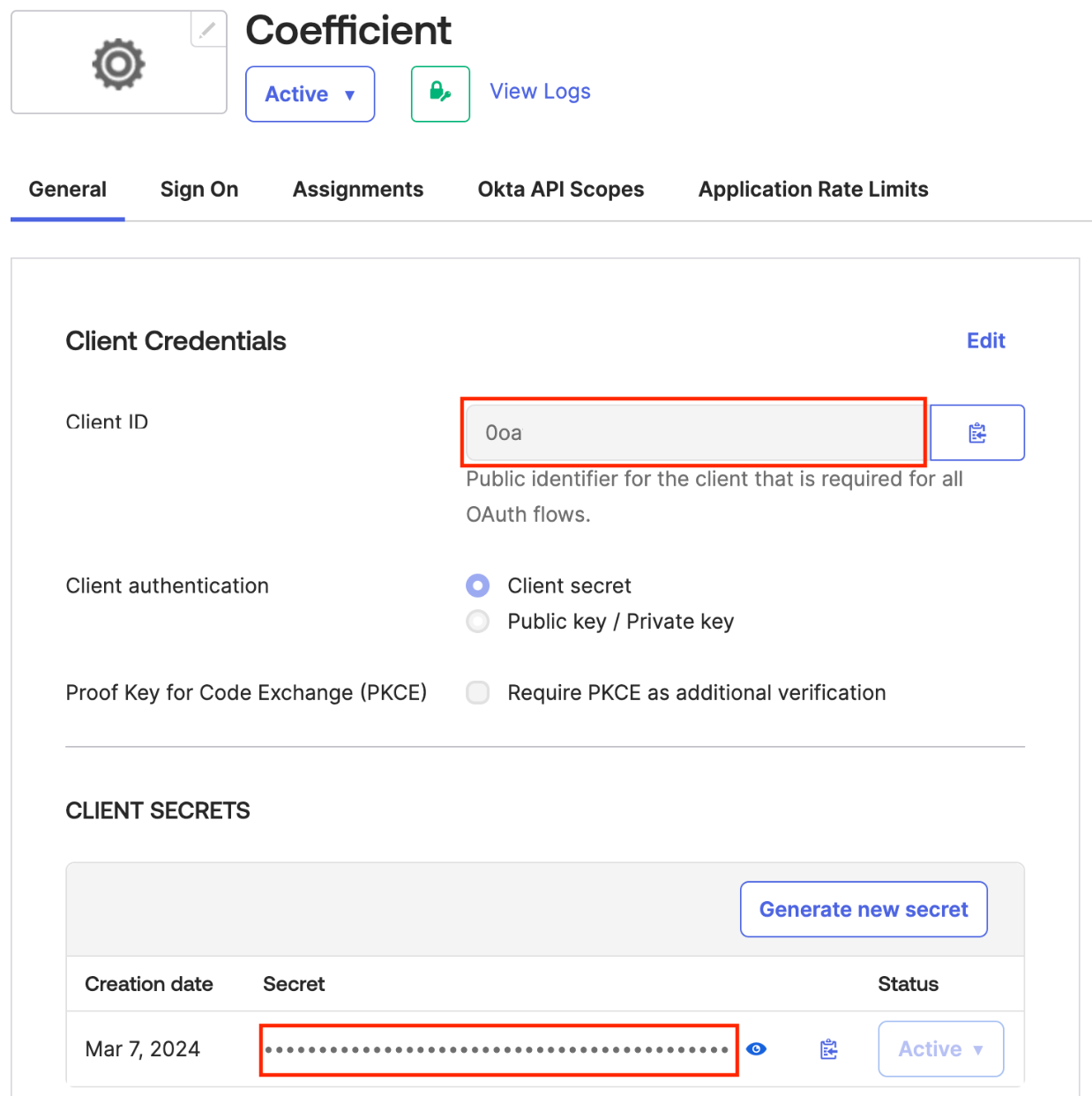Image resolution: width=1092 pixels, height=1096 pixels.
Task: Open the secret's Active status dropdown
Action: (941, 1049)
